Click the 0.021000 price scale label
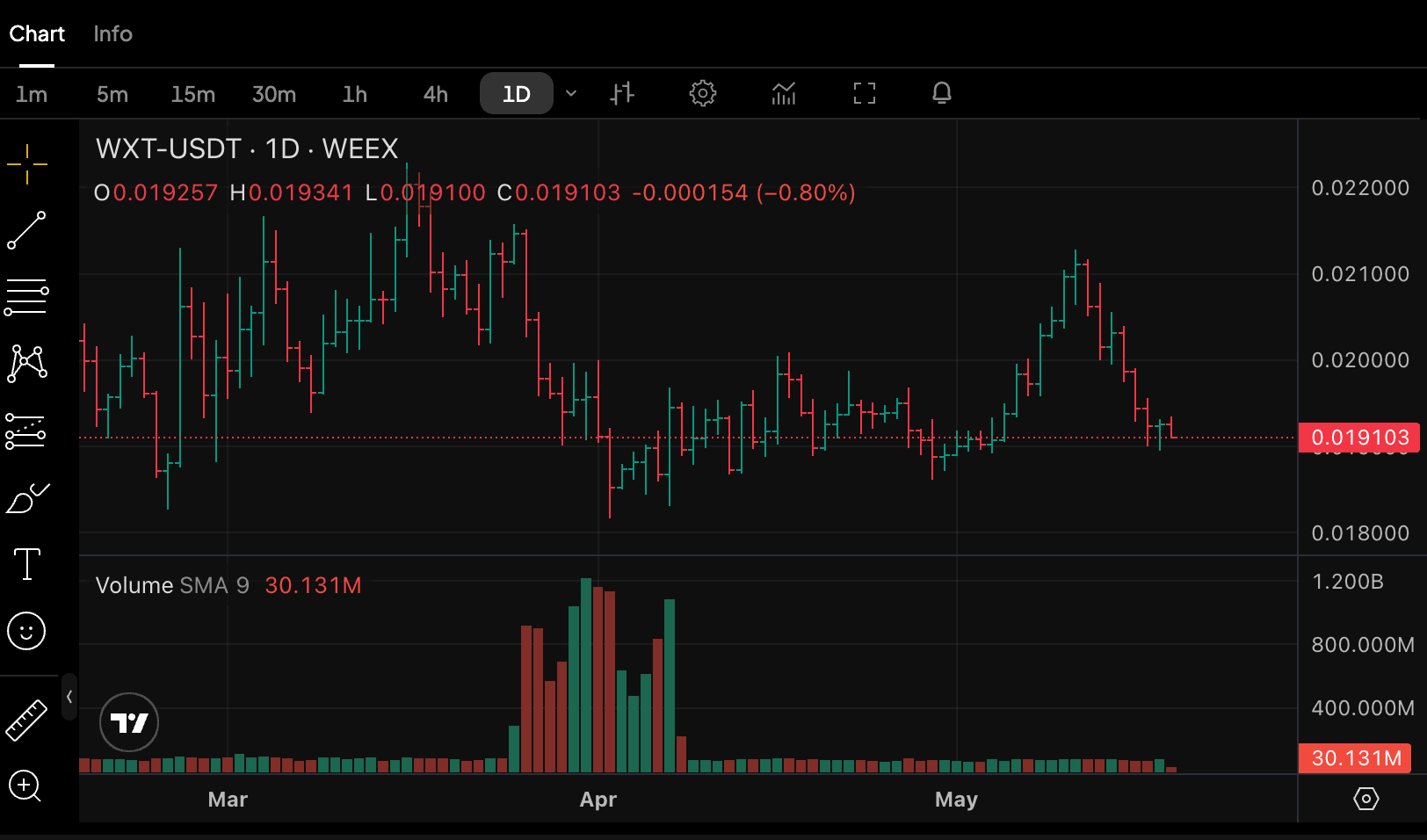This screenshot has width=1427, height=840. (x=1360, y=274)
